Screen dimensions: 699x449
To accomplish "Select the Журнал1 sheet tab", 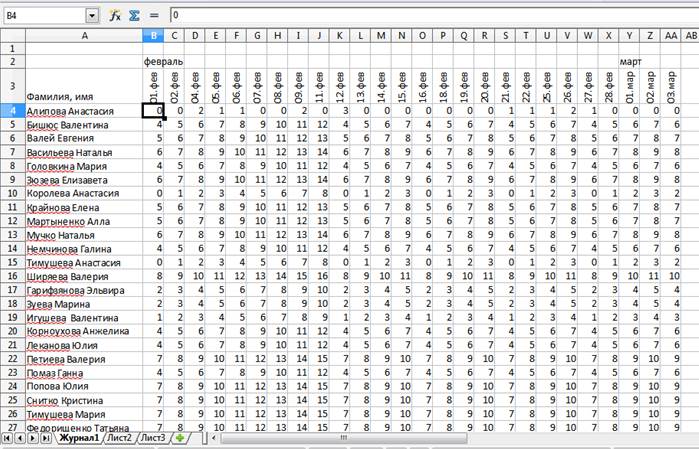I will click(79, 438).
